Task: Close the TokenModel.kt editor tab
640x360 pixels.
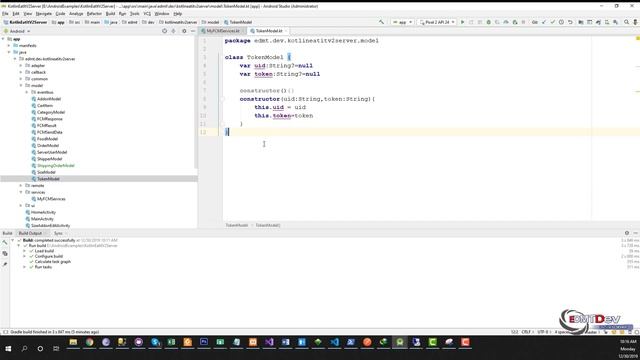Action: (286, 31)
